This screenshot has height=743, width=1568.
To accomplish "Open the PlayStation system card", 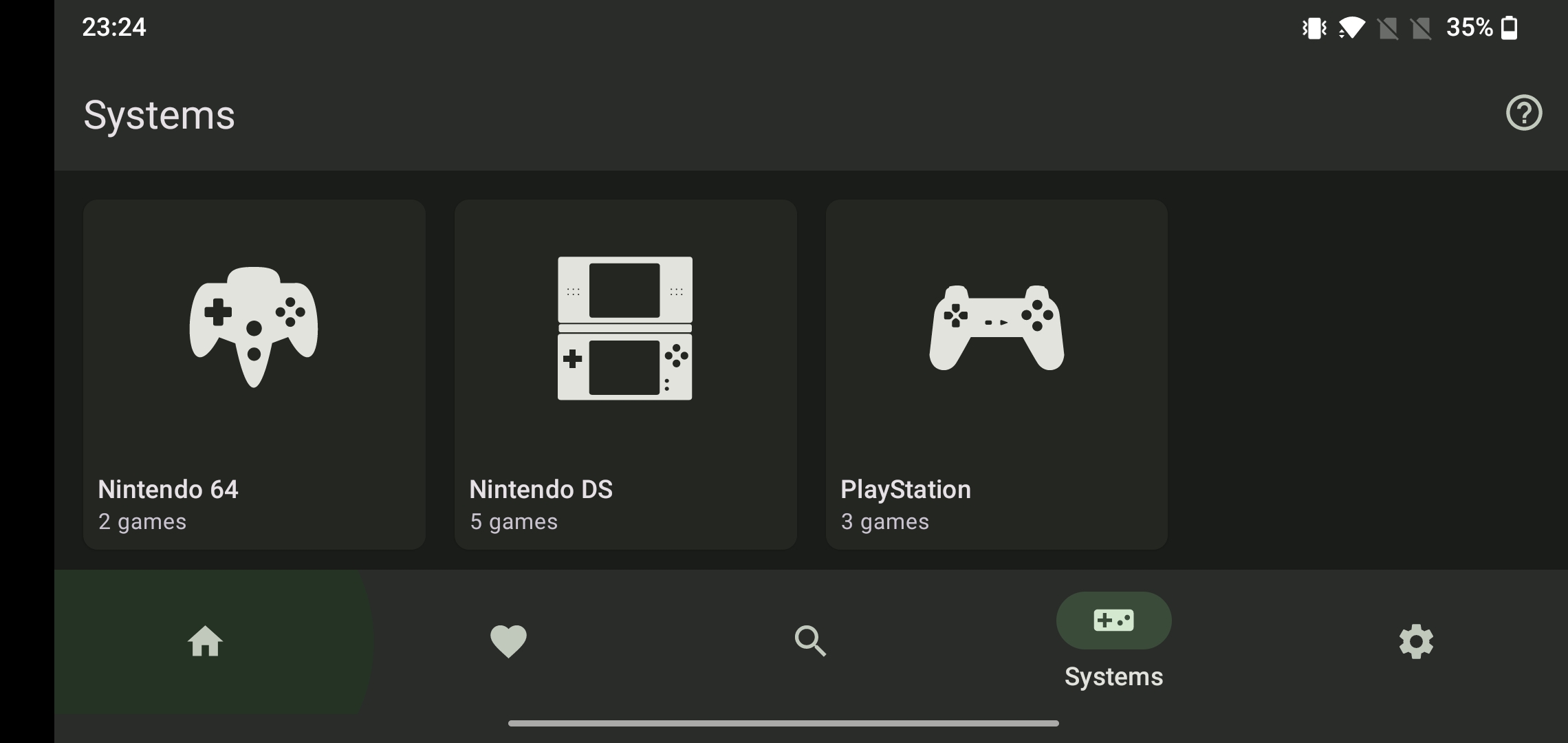I will tap(997, 375).
